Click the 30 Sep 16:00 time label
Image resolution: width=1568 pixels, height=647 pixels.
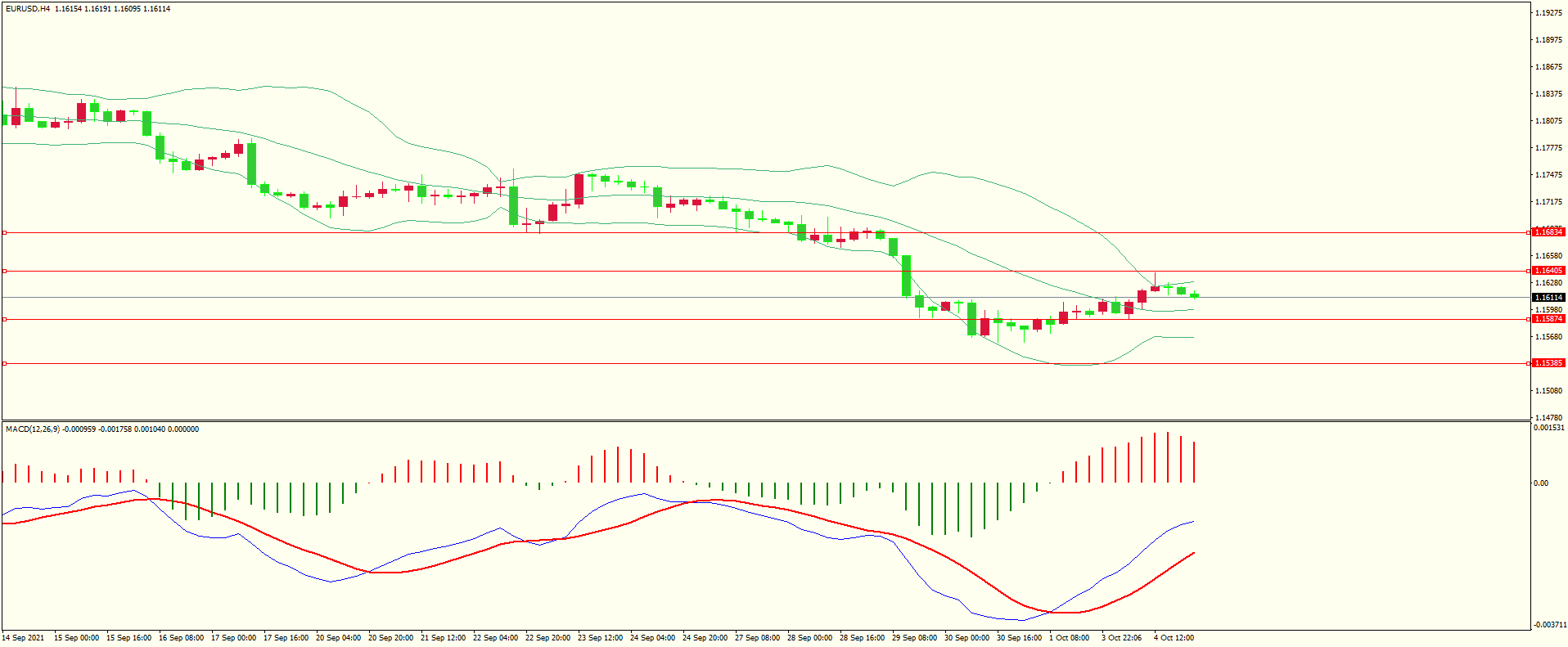coord(1019,638)
